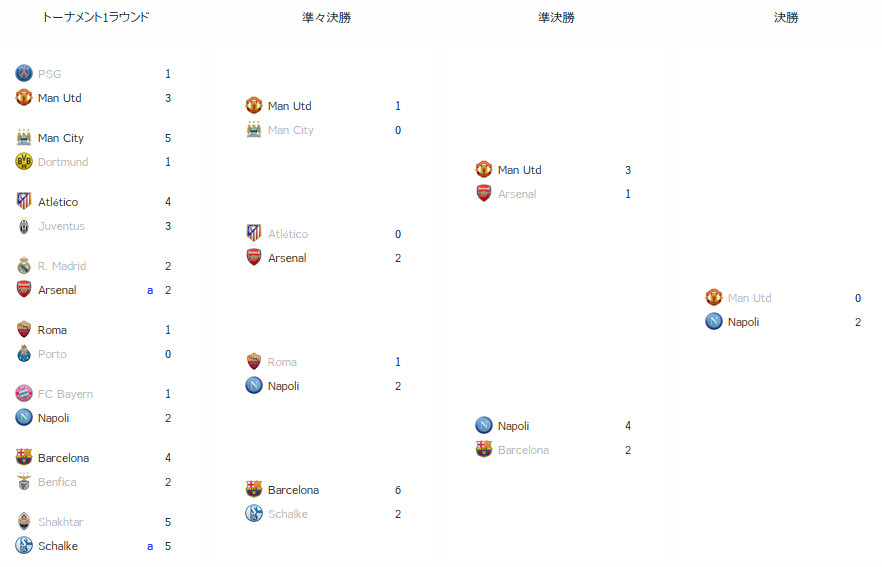Click the blue 'a' marker beside Schalke

150,546
